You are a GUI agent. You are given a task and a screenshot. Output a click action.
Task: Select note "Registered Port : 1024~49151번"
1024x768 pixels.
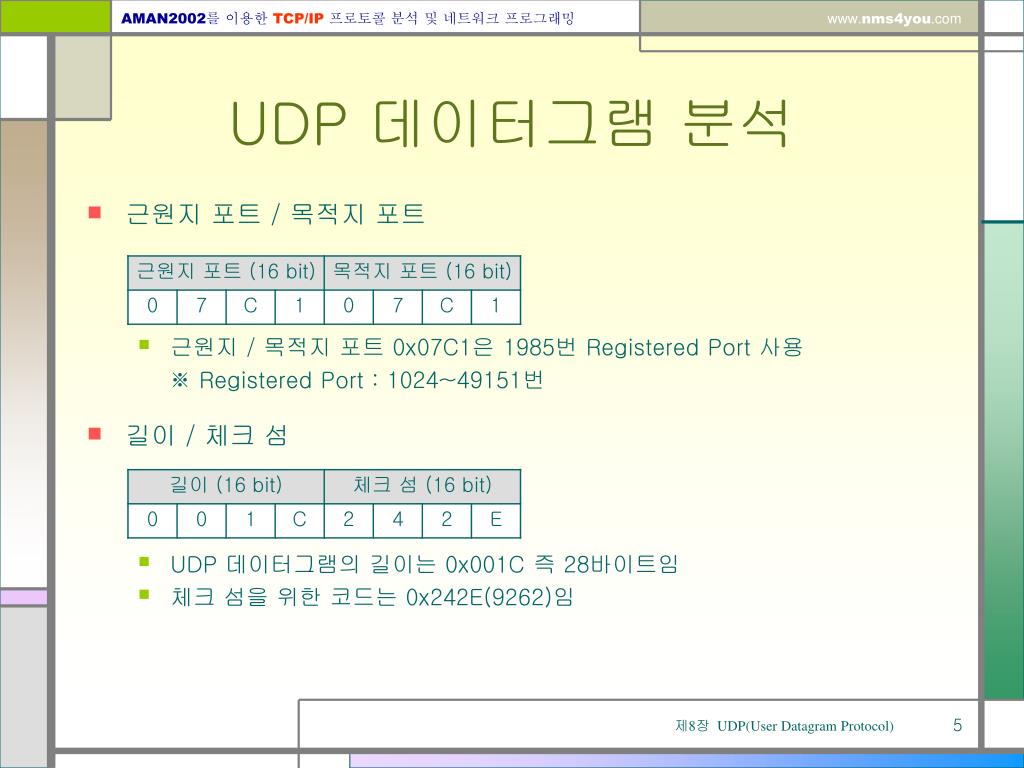pyautogui.click(x=371, y=380)
